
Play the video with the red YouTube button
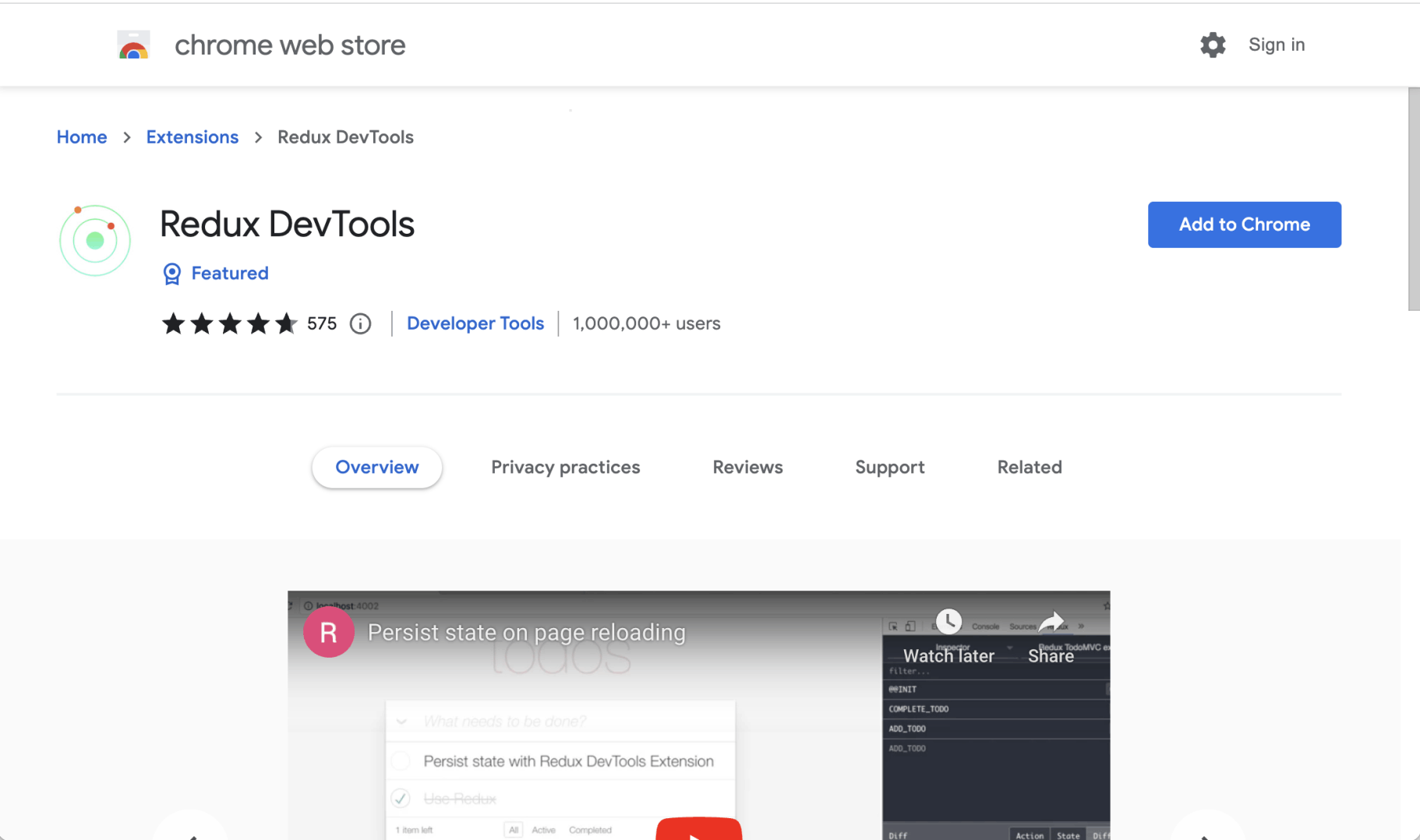[699, 829]
